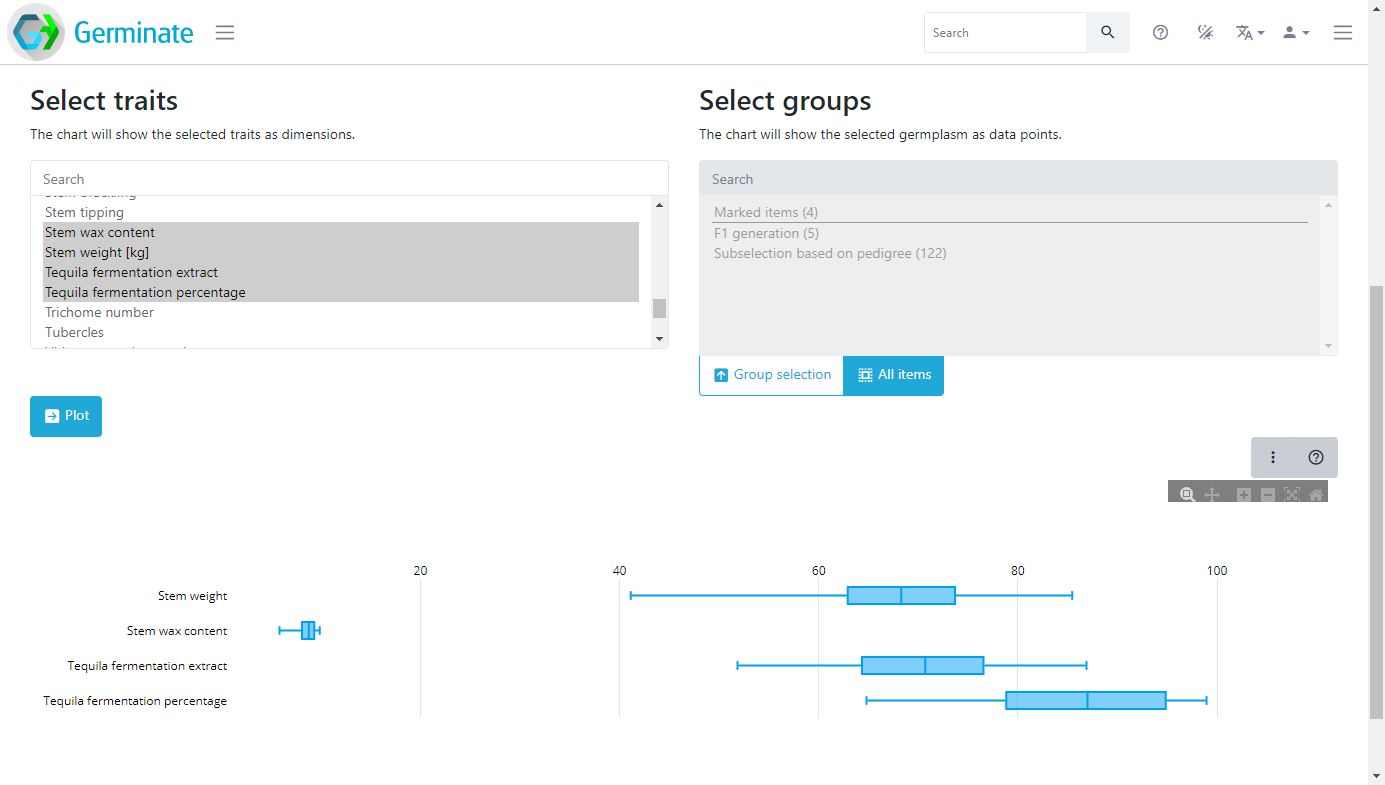1385x785 pixels.
Task: Open the chart three-dot options menu
Action: [1273, 457]
